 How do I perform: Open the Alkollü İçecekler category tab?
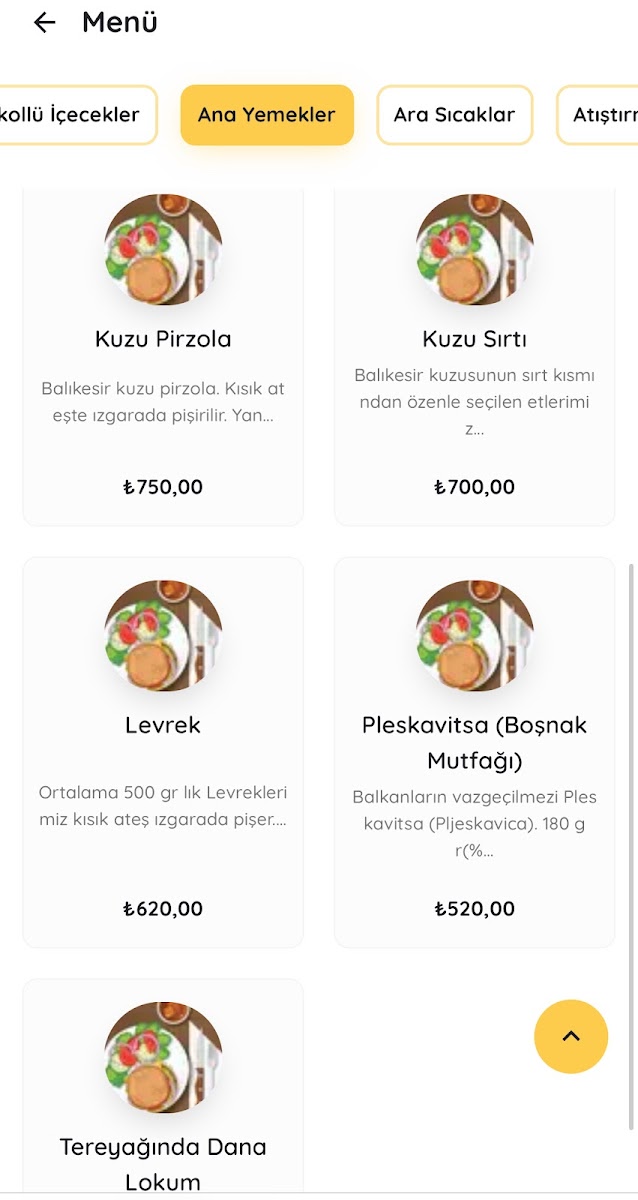75,115
